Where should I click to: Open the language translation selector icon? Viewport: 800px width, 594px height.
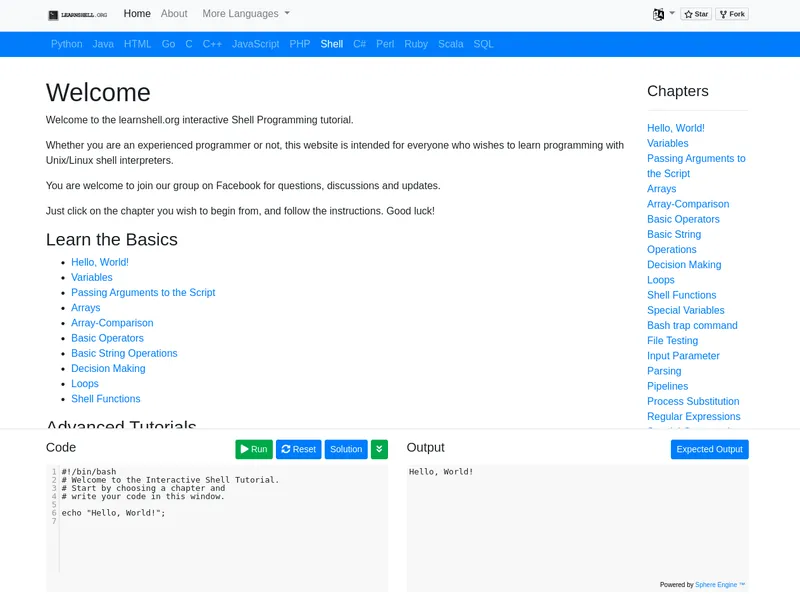coord(659,15)
